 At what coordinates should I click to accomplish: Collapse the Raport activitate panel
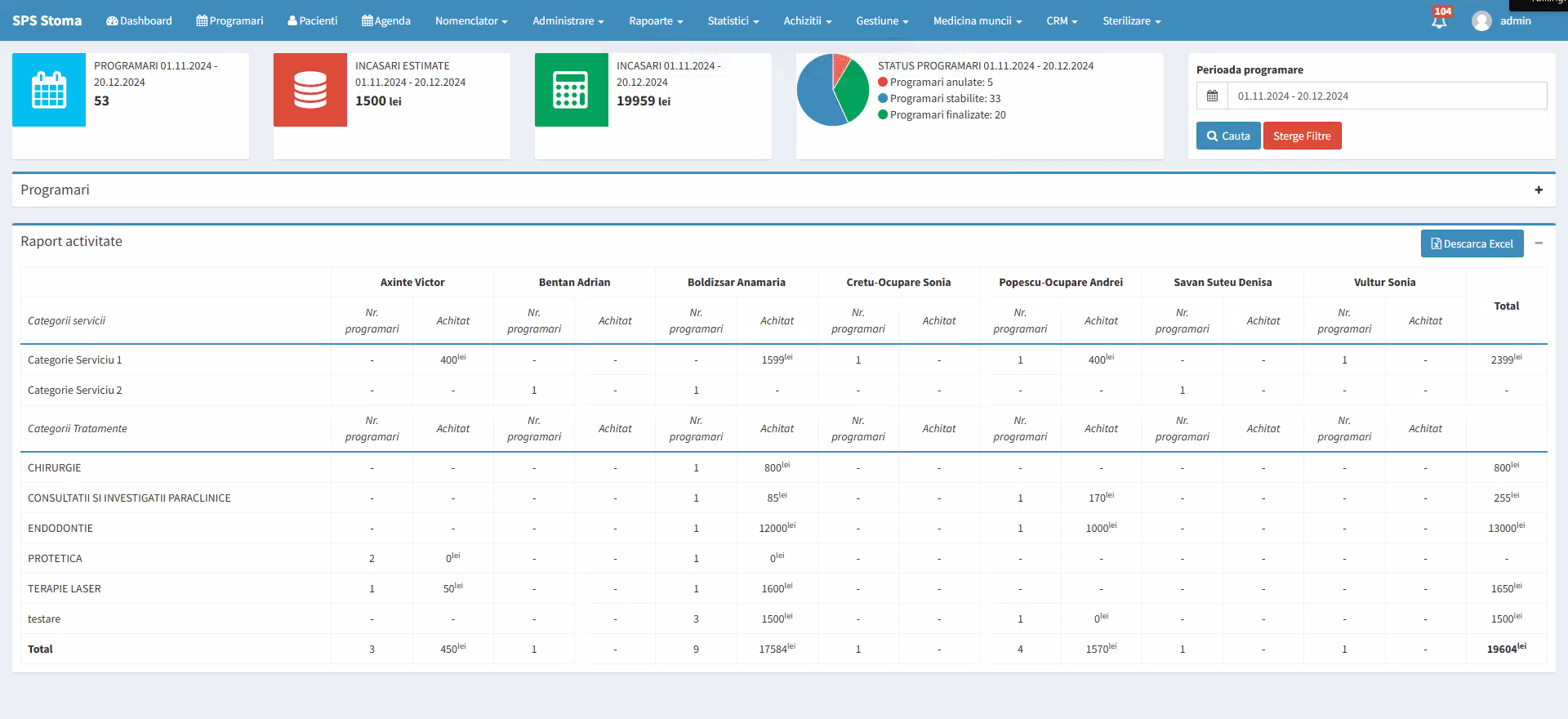[1539, 243]
